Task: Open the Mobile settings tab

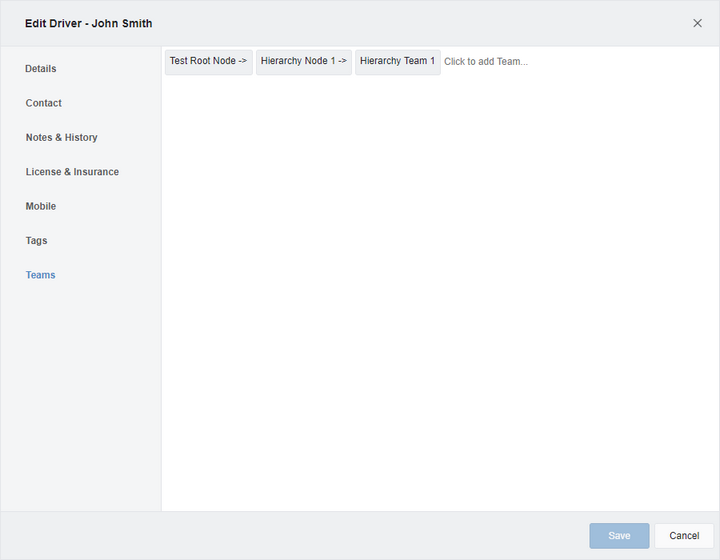Action: point(41,206)
